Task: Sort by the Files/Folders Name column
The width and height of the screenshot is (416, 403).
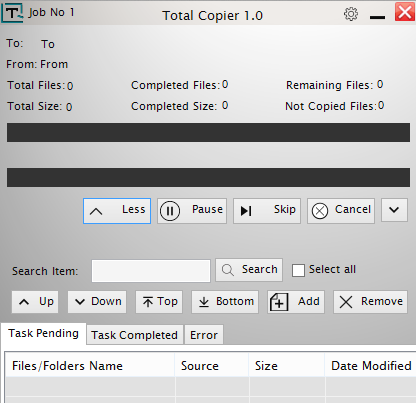Action: tap(90, 366)
